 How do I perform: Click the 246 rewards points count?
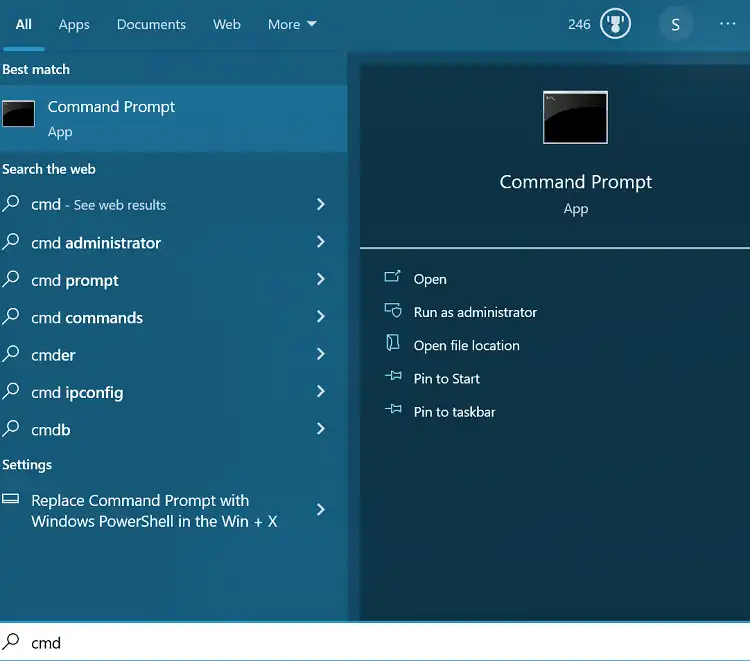click(579, 24)
